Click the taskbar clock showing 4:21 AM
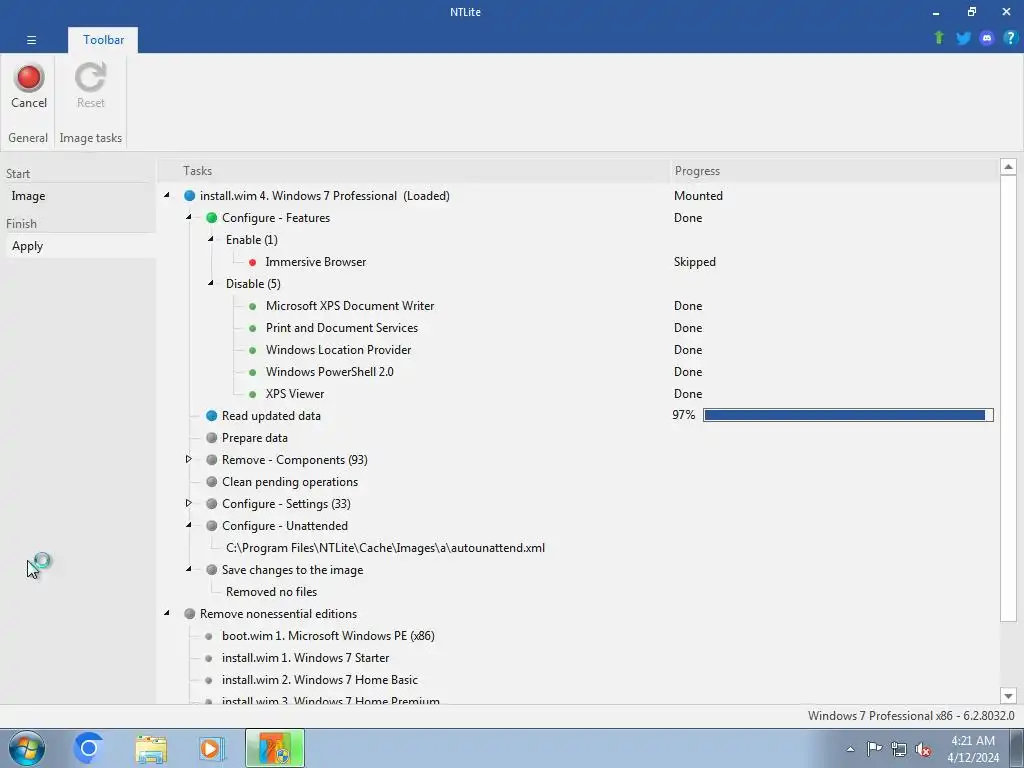1024x768 pixels. pos(973,749)
